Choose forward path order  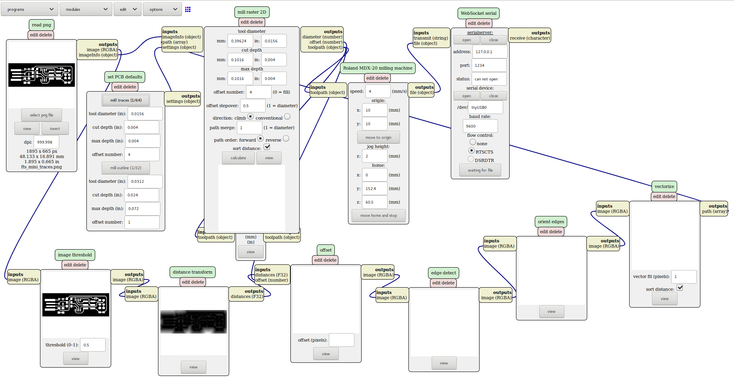260,139
